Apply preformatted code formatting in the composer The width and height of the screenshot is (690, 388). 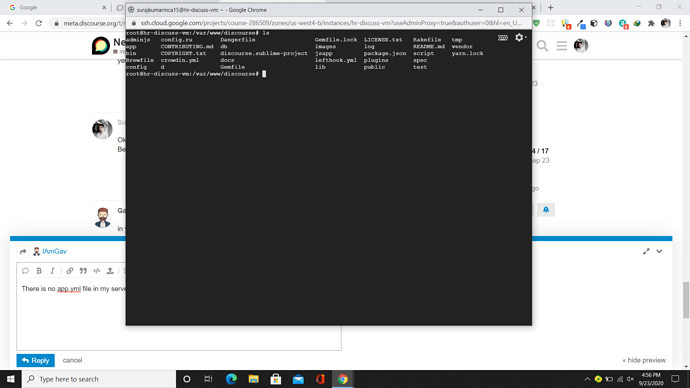click(97, 271)
